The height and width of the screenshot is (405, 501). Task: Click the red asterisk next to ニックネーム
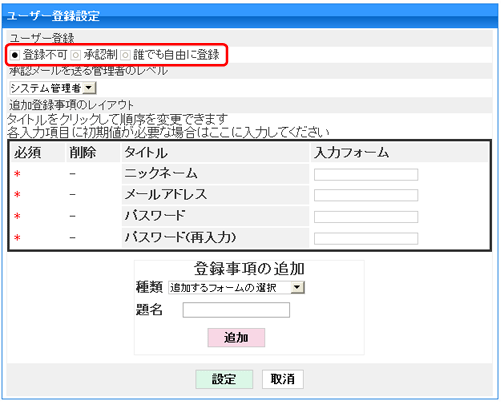pos(17,174)
